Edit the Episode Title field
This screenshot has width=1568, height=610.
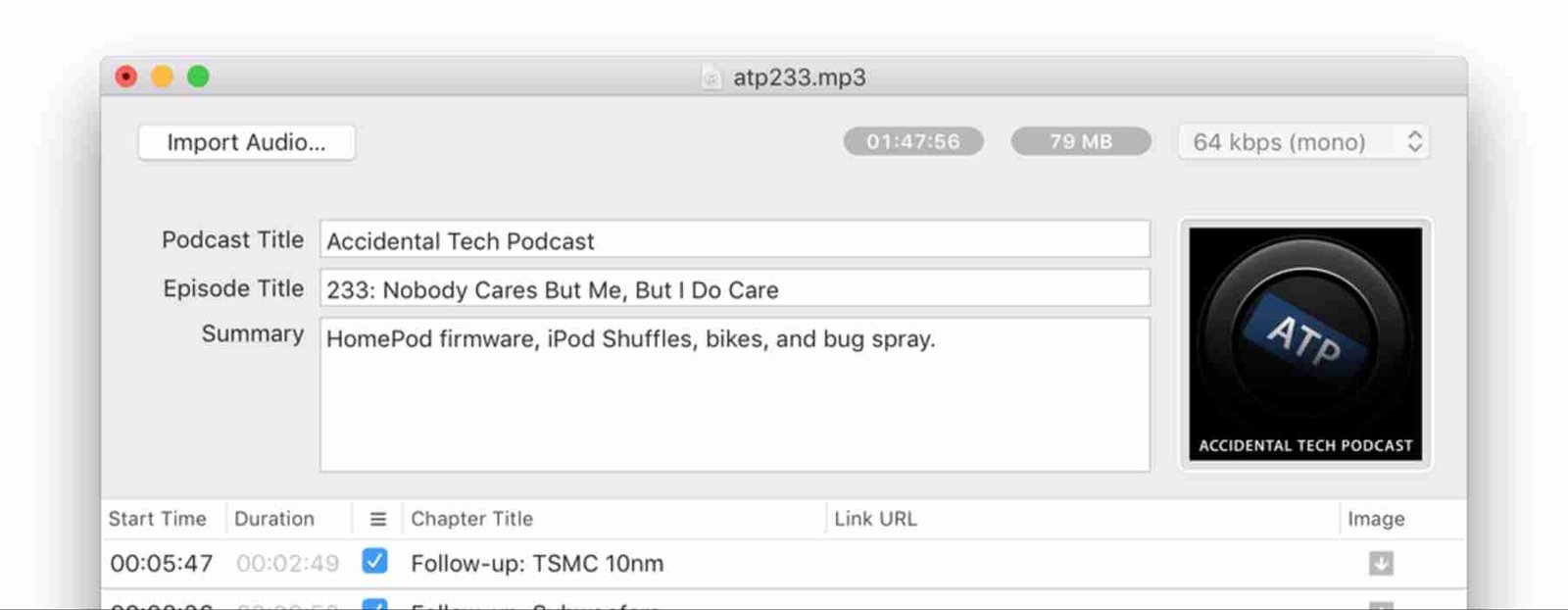click(733, 288)
